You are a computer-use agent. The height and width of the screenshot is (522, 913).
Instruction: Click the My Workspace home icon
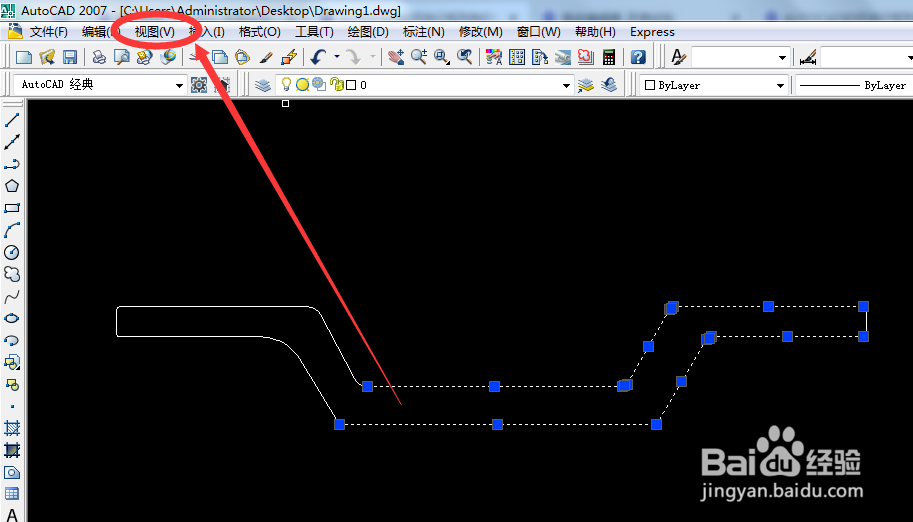(x=222, y=85)
